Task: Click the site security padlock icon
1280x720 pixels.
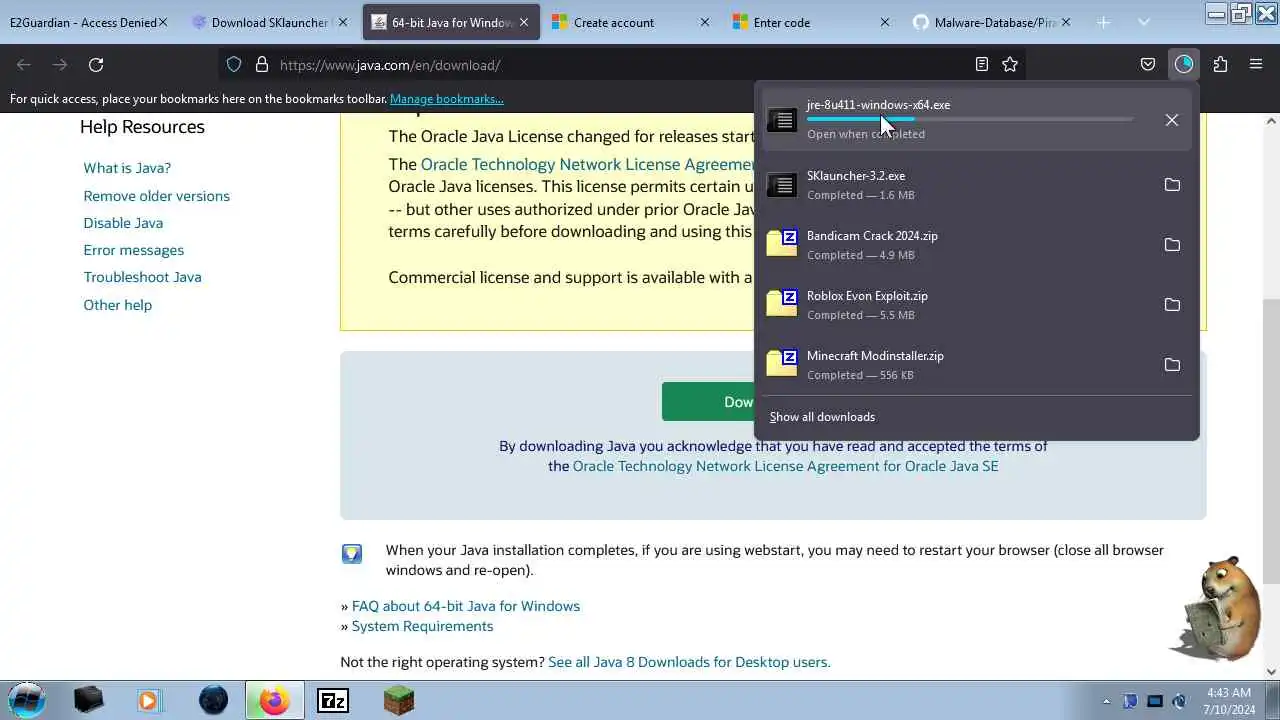Action: pyautogui.click(x=262, y=65)
